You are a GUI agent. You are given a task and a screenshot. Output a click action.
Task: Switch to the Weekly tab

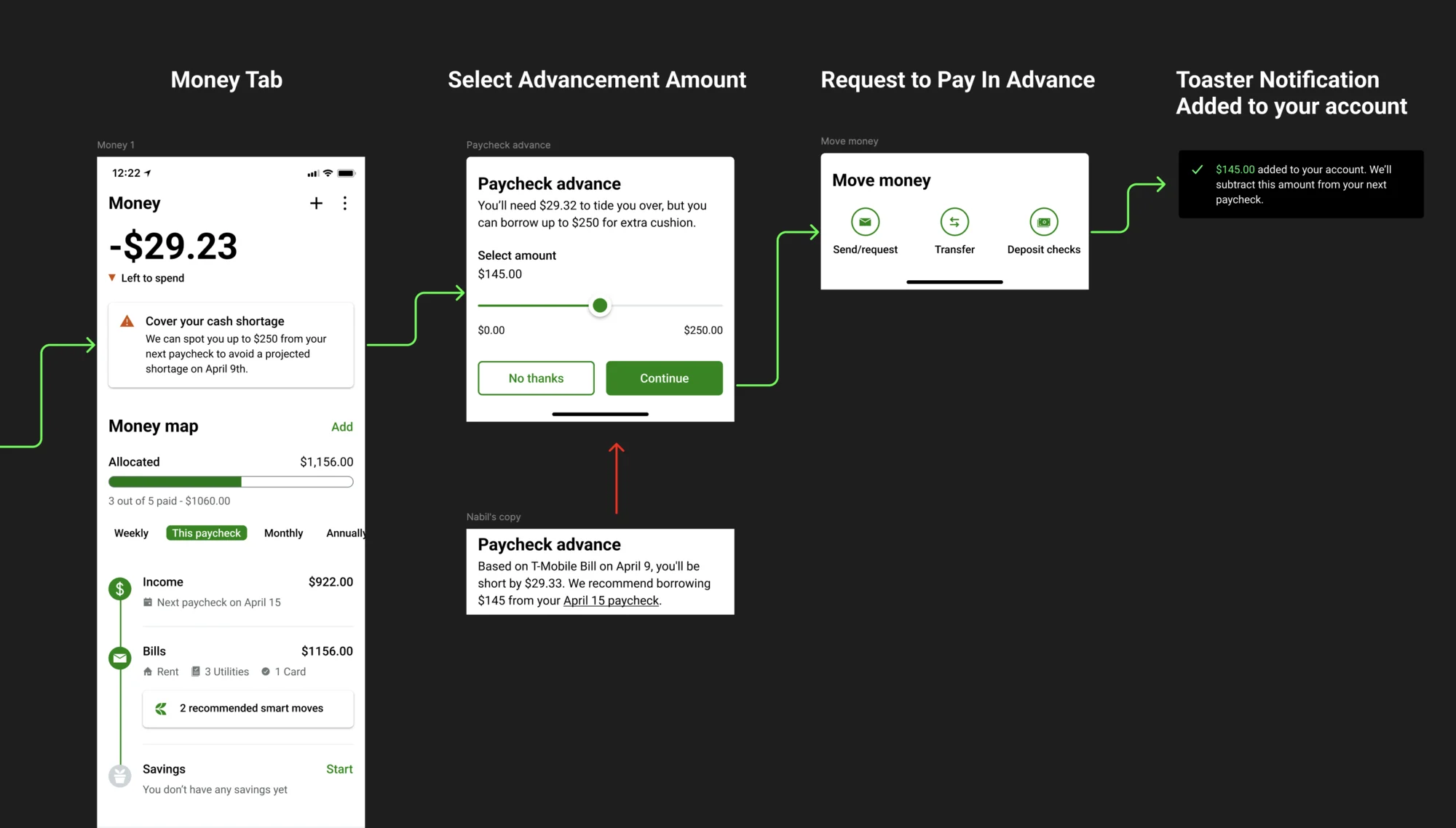point(131,533)
